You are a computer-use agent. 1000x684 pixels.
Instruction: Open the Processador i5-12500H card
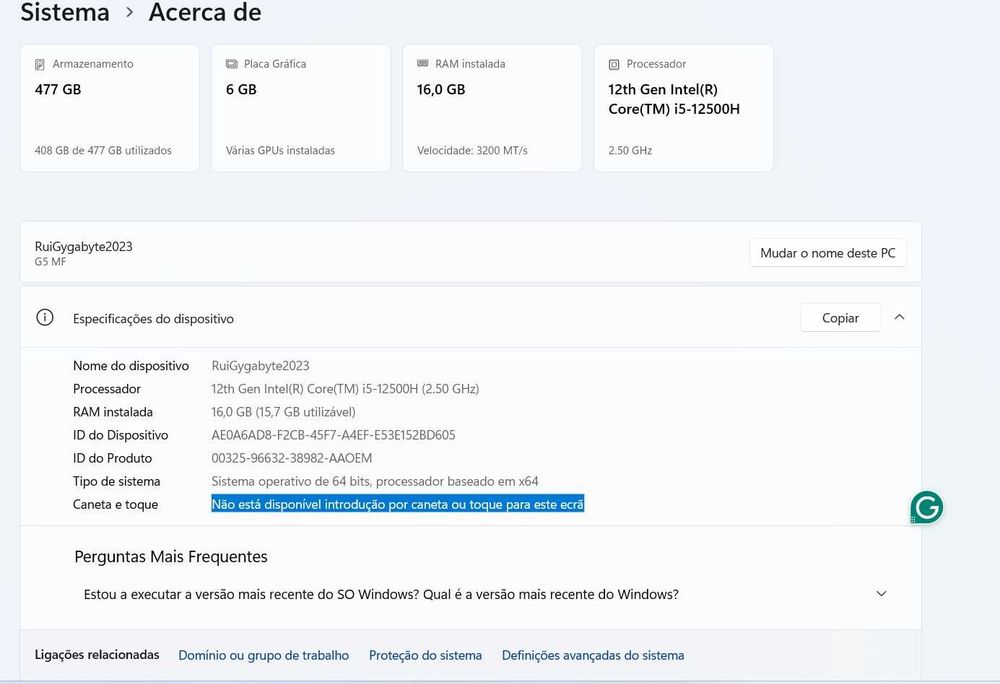[684, 108]
